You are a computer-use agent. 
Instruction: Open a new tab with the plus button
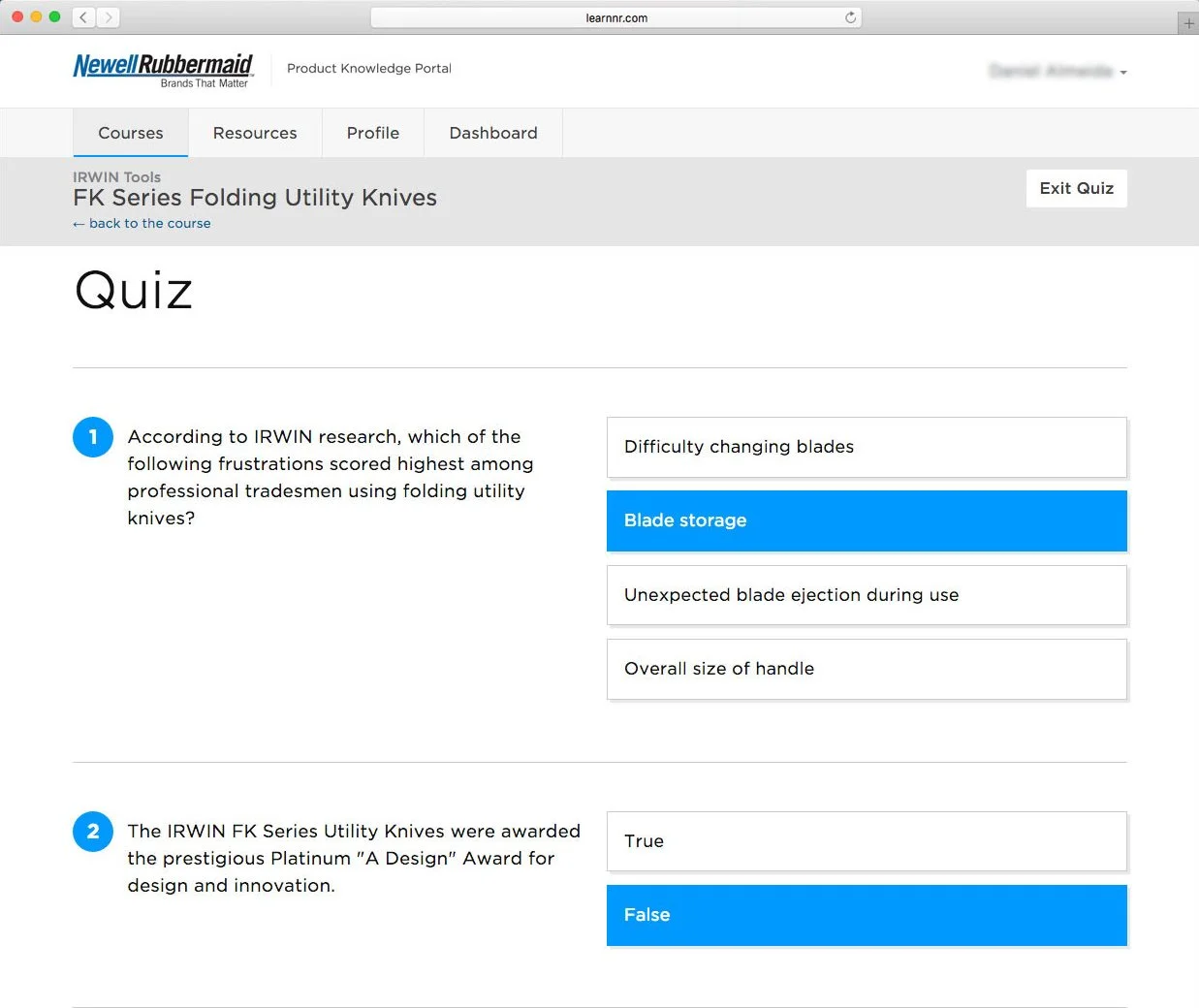click(1188, 23)
